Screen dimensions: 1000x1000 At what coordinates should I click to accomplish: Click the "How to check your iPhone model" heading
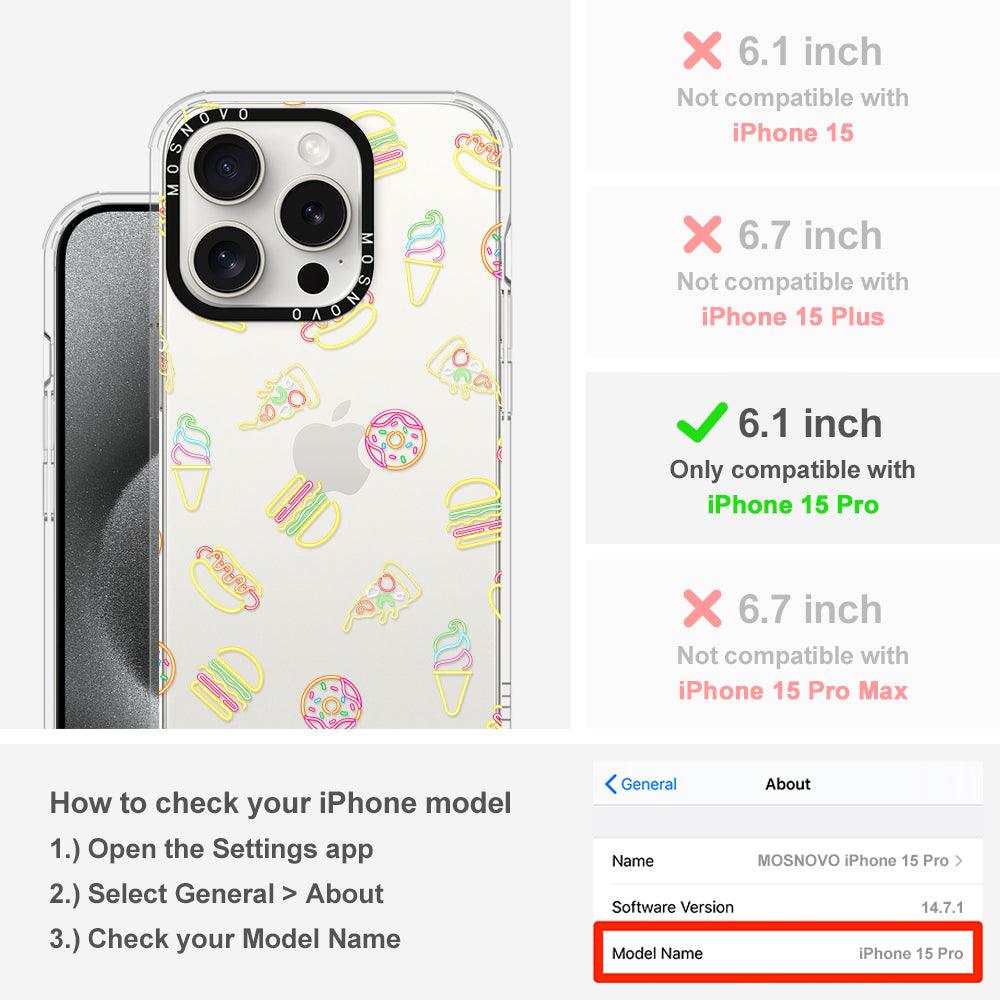point(281,802)
